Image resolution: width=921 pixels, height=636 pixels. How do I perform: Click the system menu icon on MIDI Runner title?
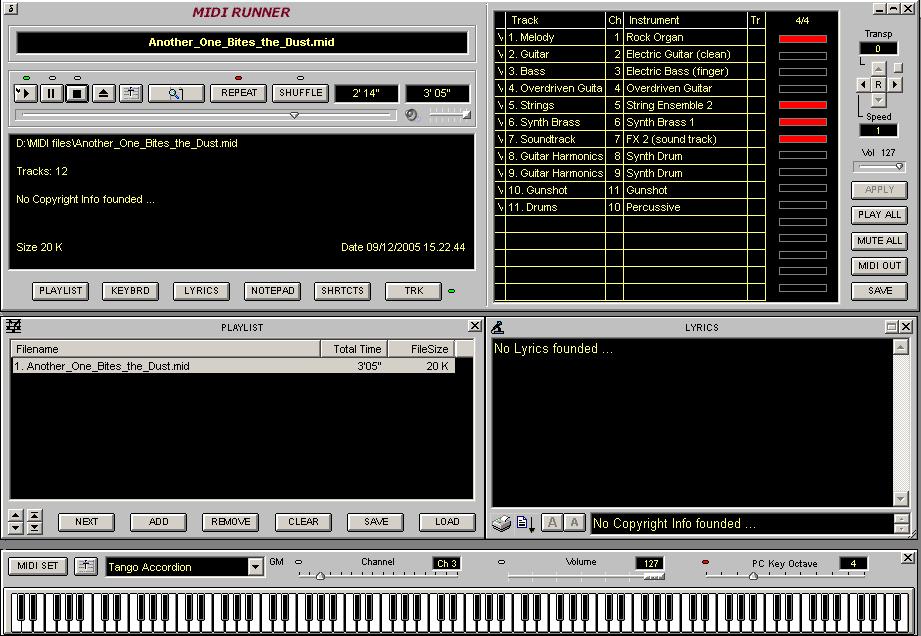pyautogui.click(x=11, y=8)
